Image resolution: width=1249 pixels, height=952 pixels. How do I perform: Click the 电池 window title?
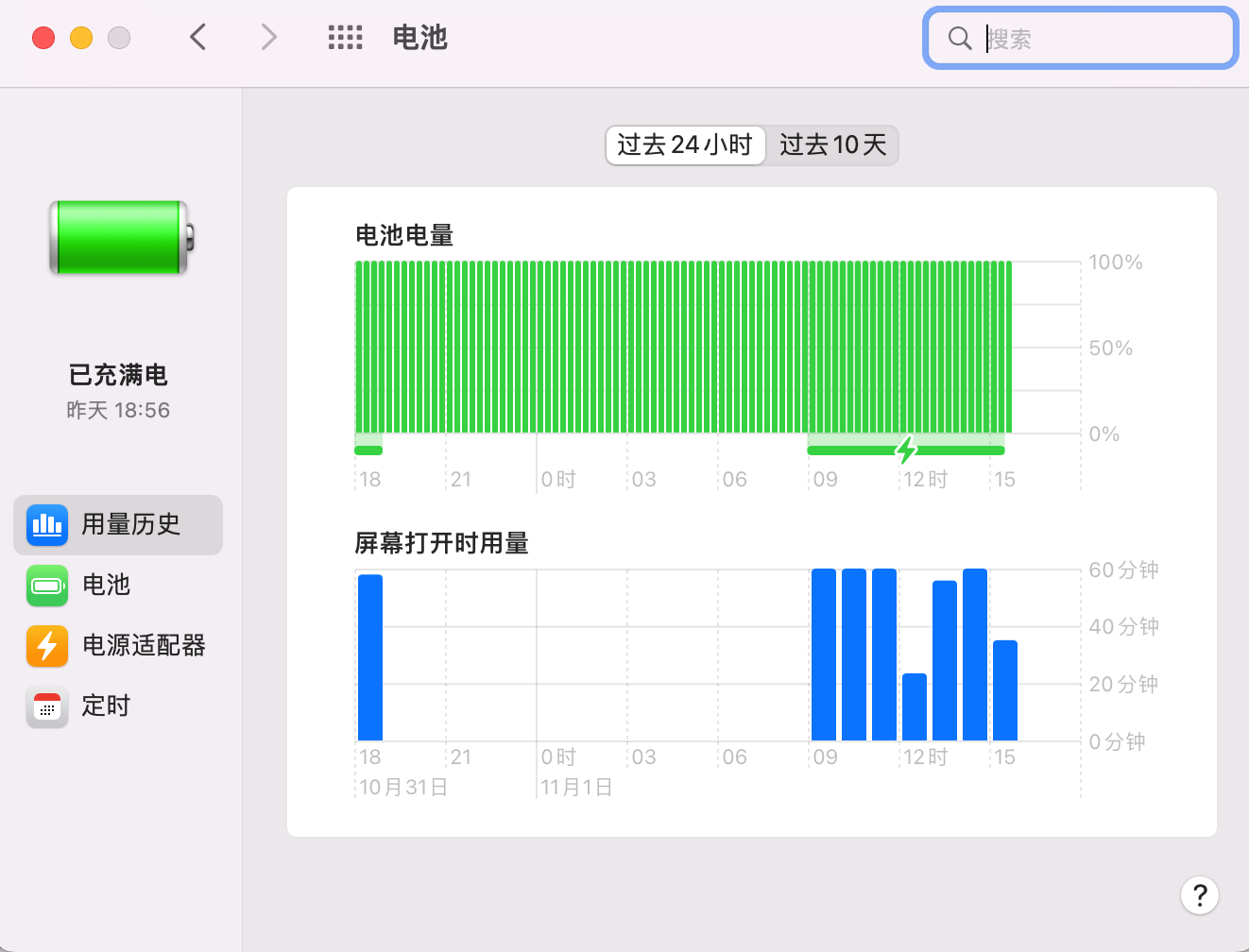[x=419, y=38]
